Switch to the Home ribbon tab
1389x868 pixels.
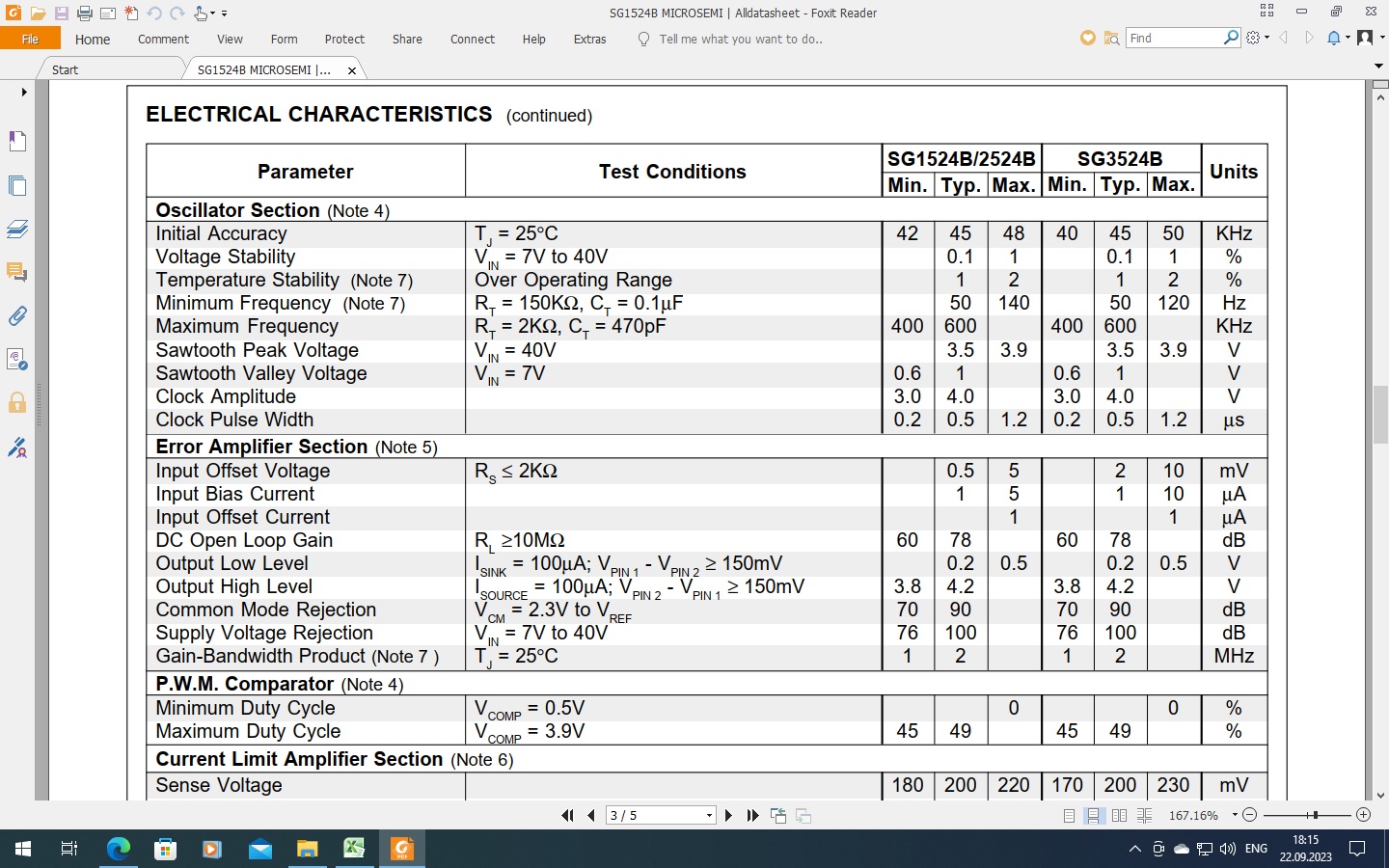click(93, 40)
